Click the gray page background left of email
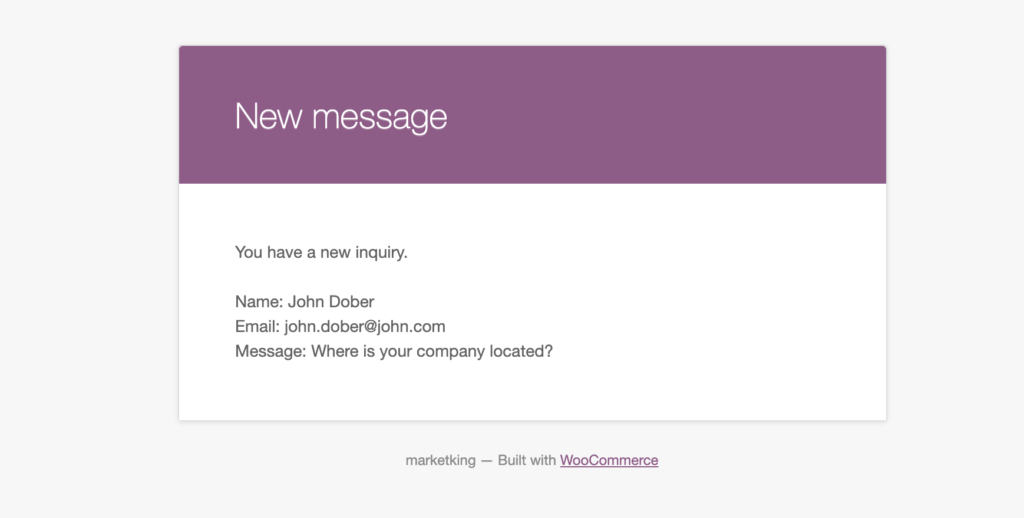The image size is (1024, 518). click(x=89, y=261)
